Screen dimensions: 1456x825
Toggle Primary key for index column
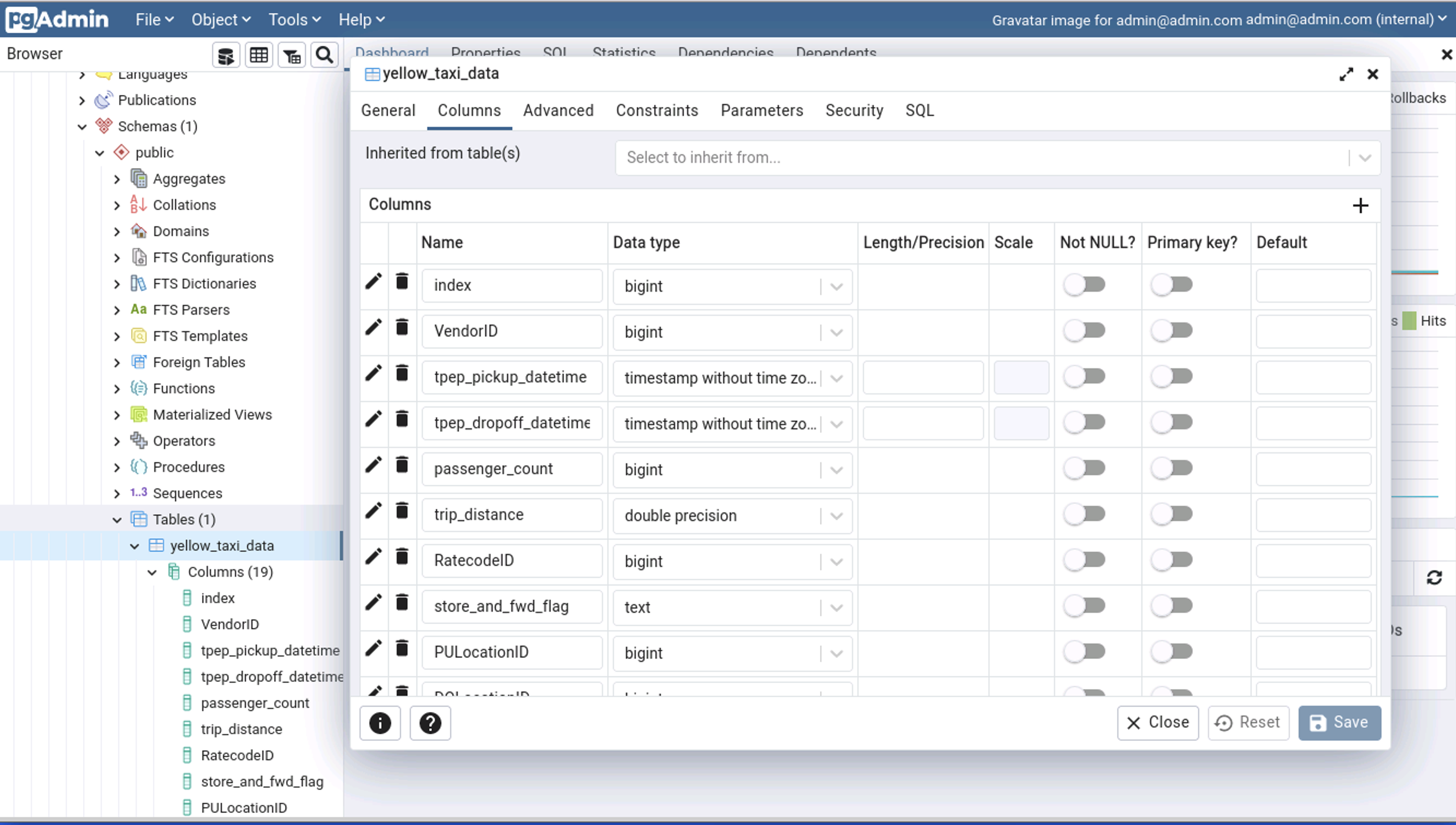[1171, 285]
